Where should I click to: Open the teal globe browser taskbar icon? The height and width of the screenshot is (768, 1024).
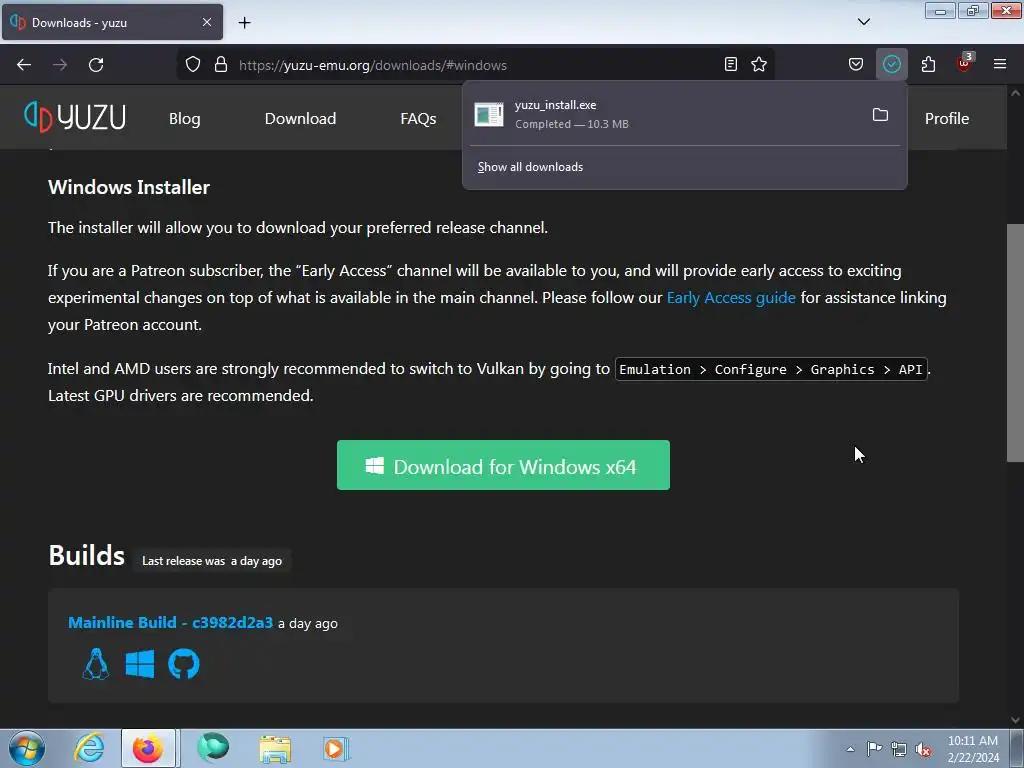pyautogui.click(x=213, y=748)
